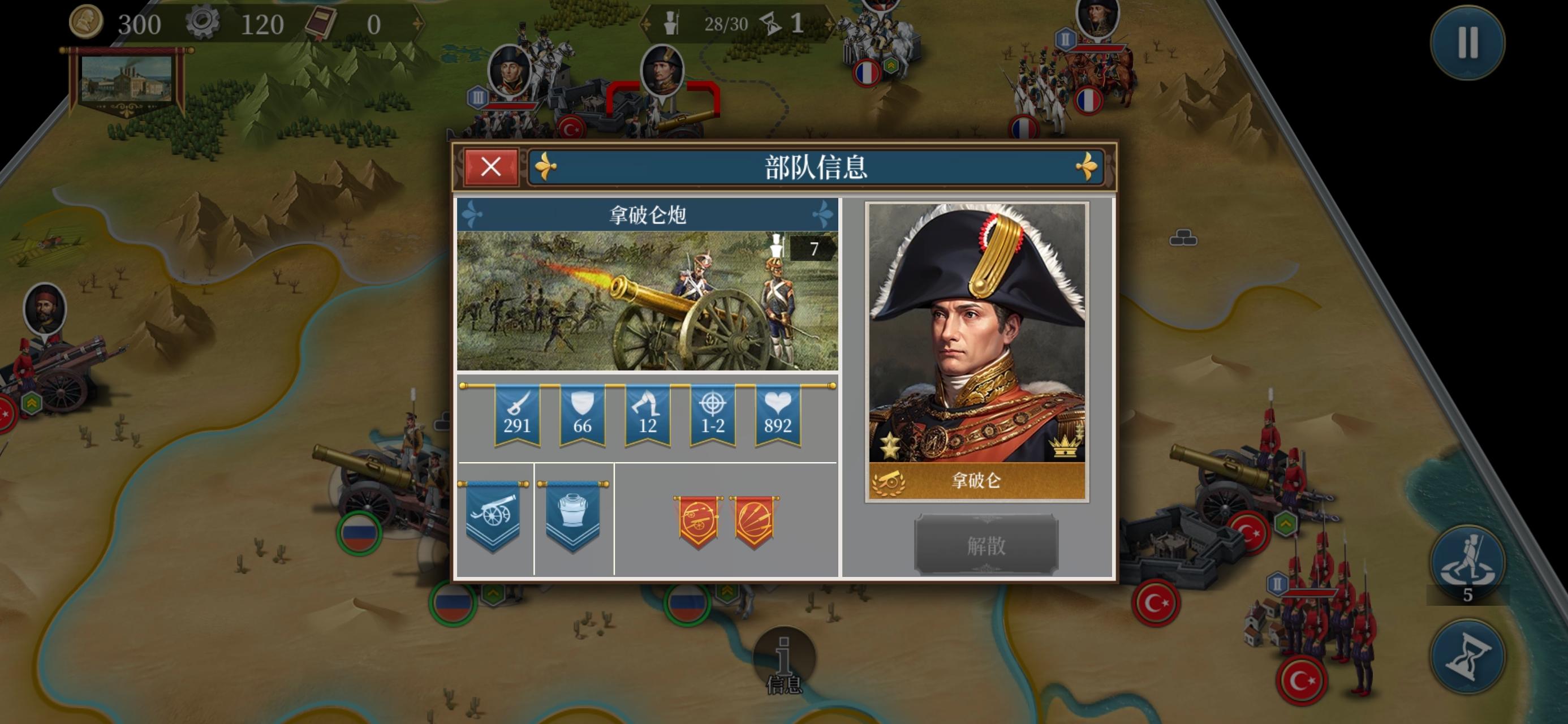
Task: Tap the gold coin resource showing 300
Action: tap(115, 23)
